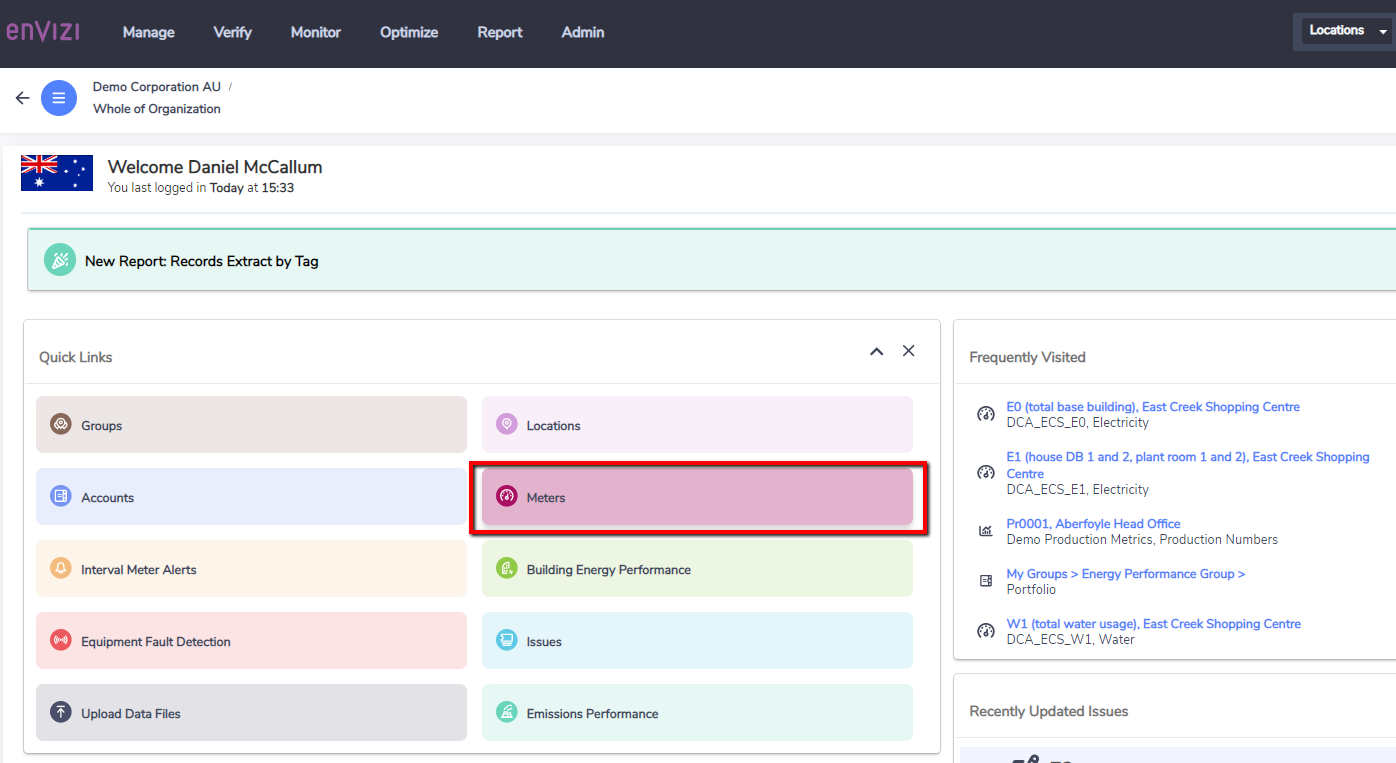Viewport: 1396px width, 763px height.
Task: Click the Accounts quick link icon
Action: (x=61, y=497)
